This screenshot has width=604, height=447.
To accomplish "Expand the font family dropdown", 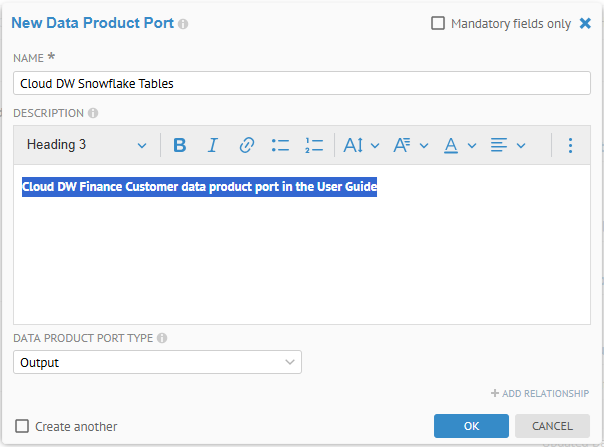I will (410, 145).
